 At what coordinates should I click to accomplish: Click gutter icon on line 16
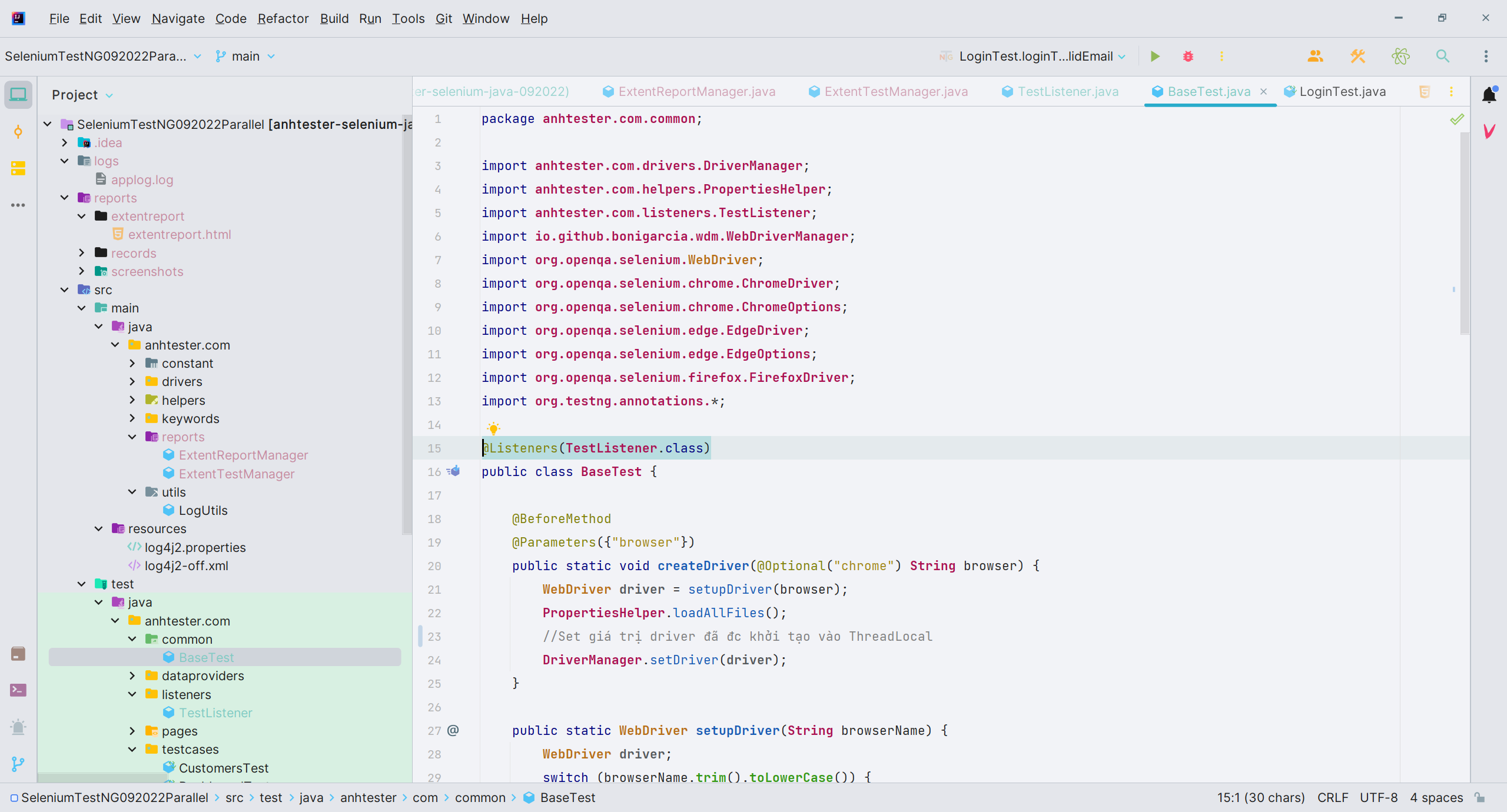453,471
